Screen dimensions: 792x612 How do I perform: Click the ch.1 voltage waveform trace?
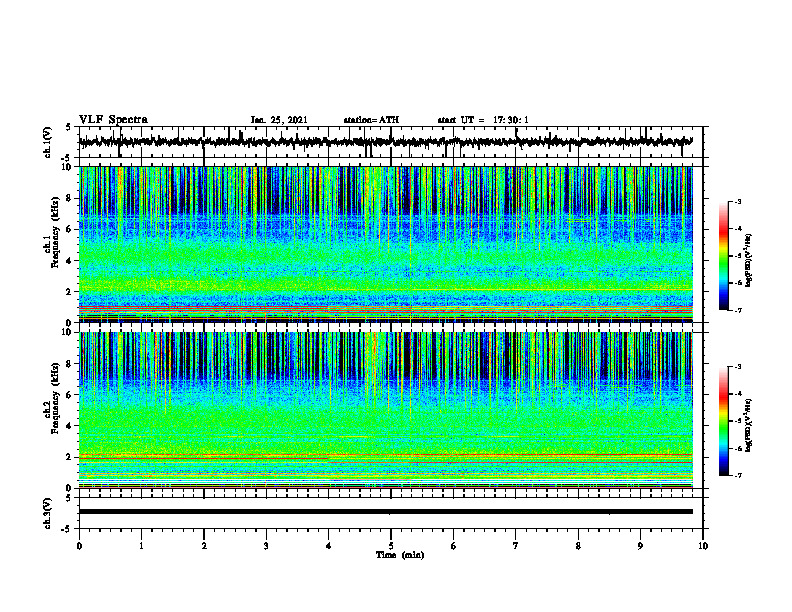pos(386,142)
